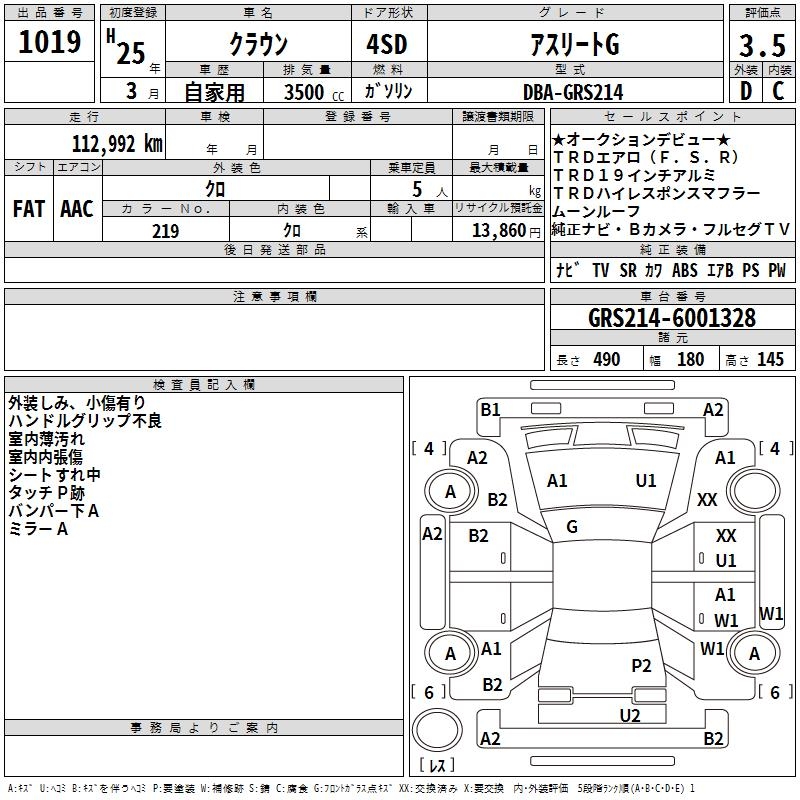
Task: Click the note タッチP跡
Action: click(x=46, y=493)
